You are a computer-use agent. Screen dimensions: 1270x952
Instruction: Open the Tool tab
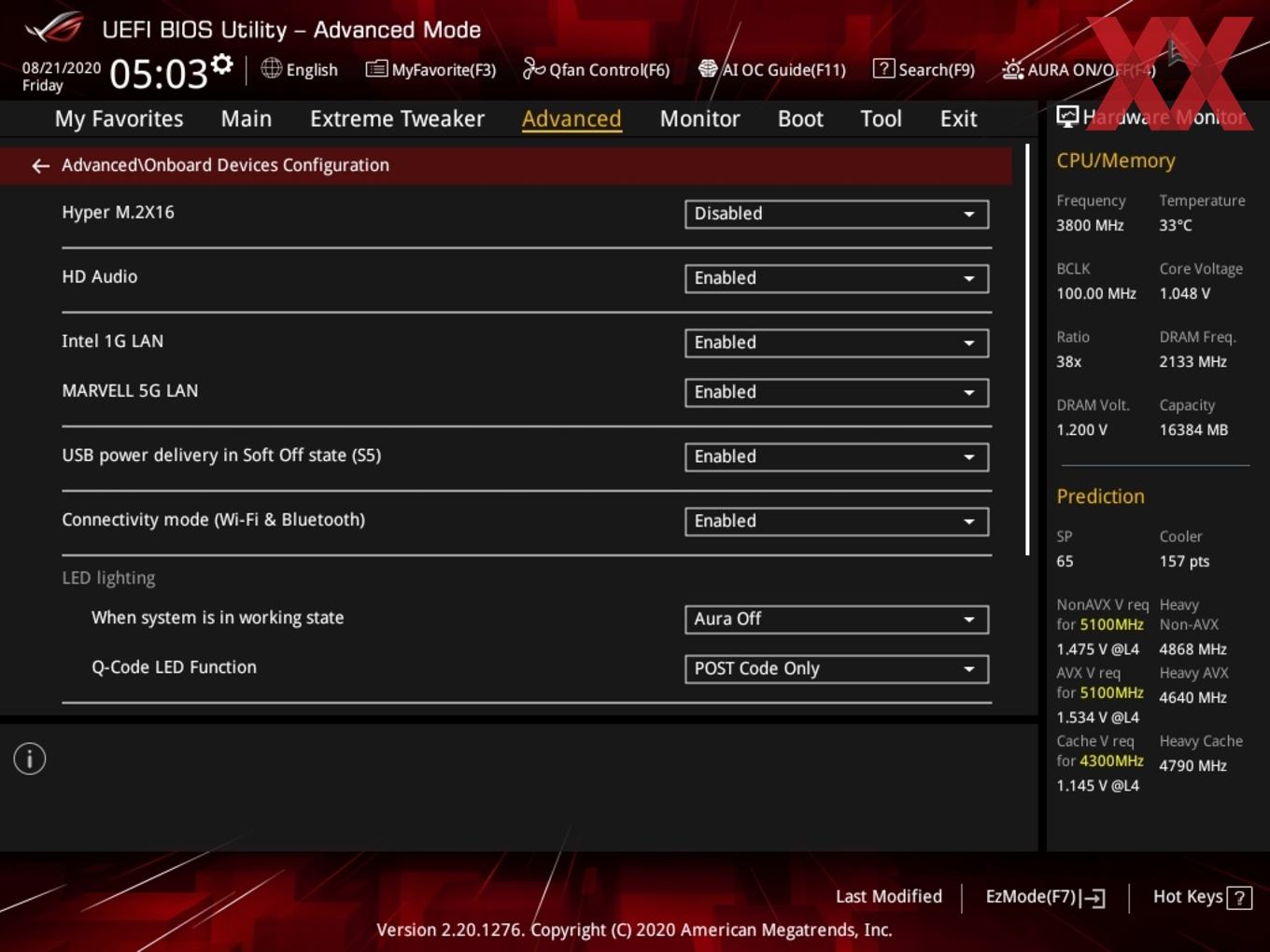[881, 119]
